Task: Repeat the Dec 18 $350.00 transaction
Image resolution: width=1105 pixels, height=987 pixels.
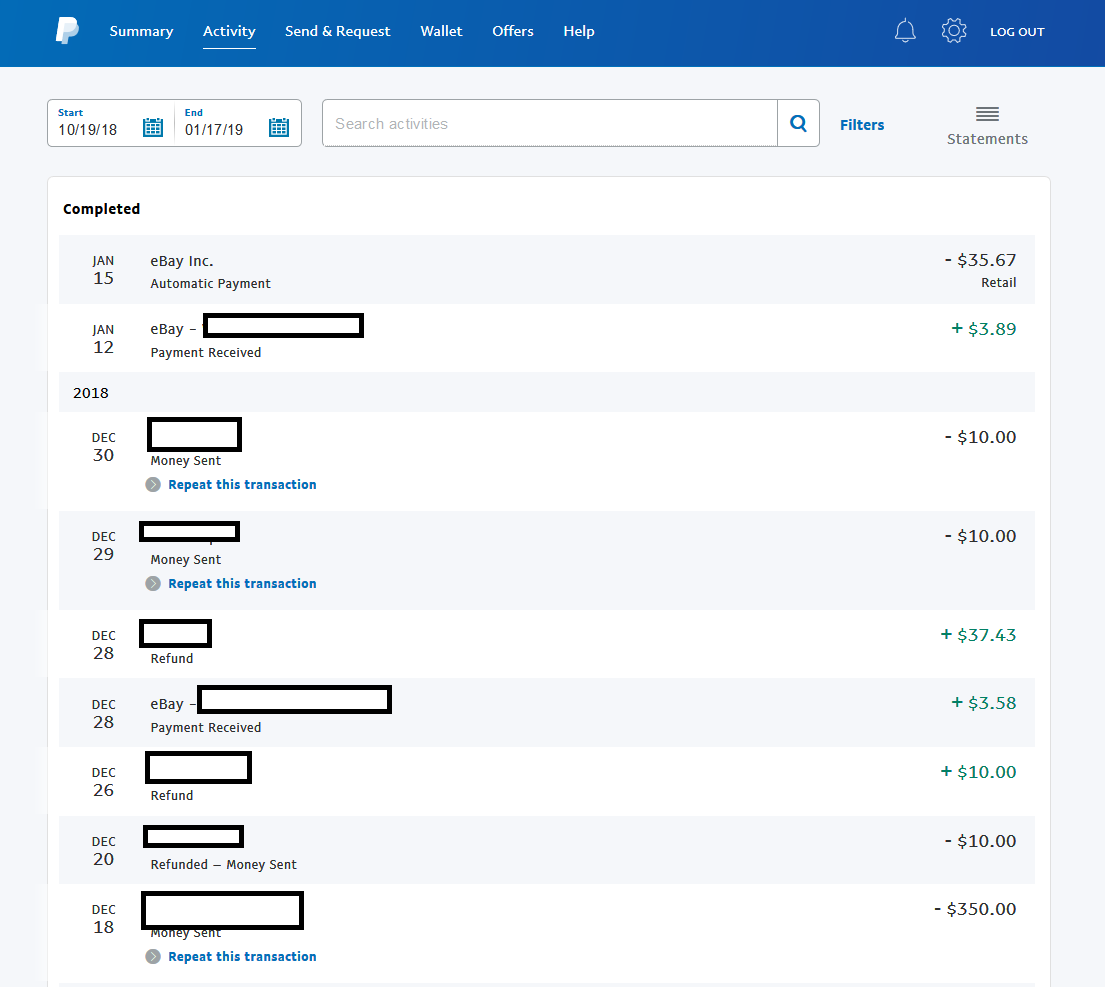Action: 242,957
